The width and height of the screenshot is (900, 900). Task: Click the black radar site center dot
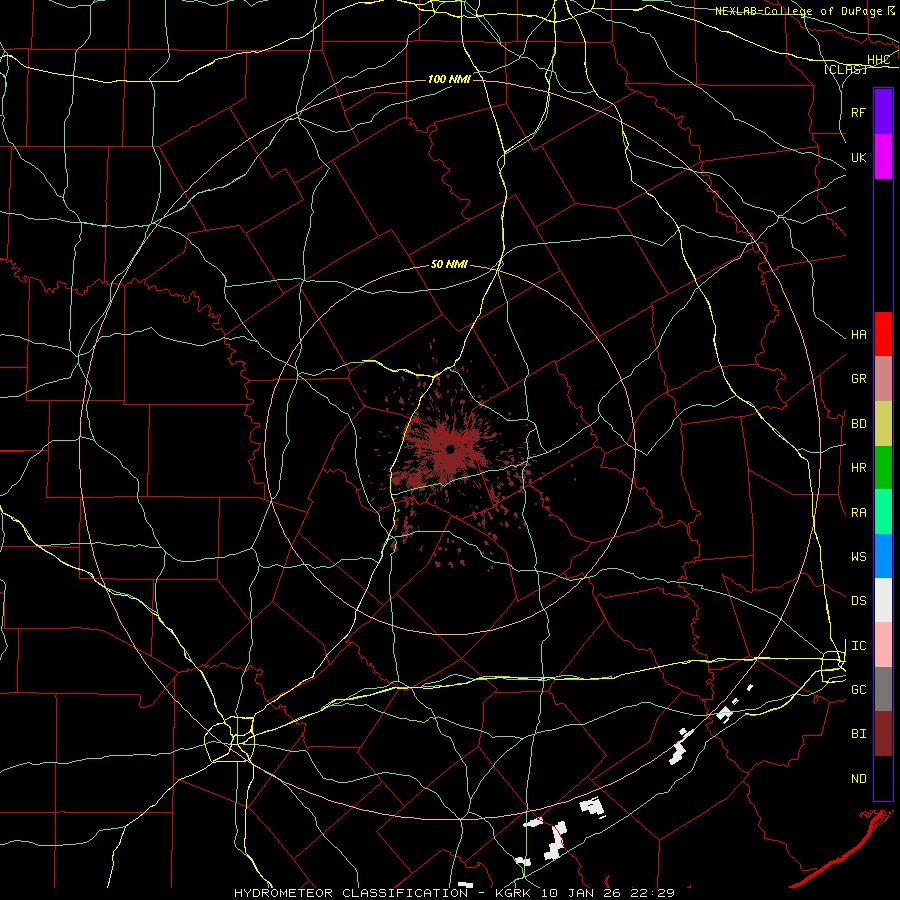(451, 449)
